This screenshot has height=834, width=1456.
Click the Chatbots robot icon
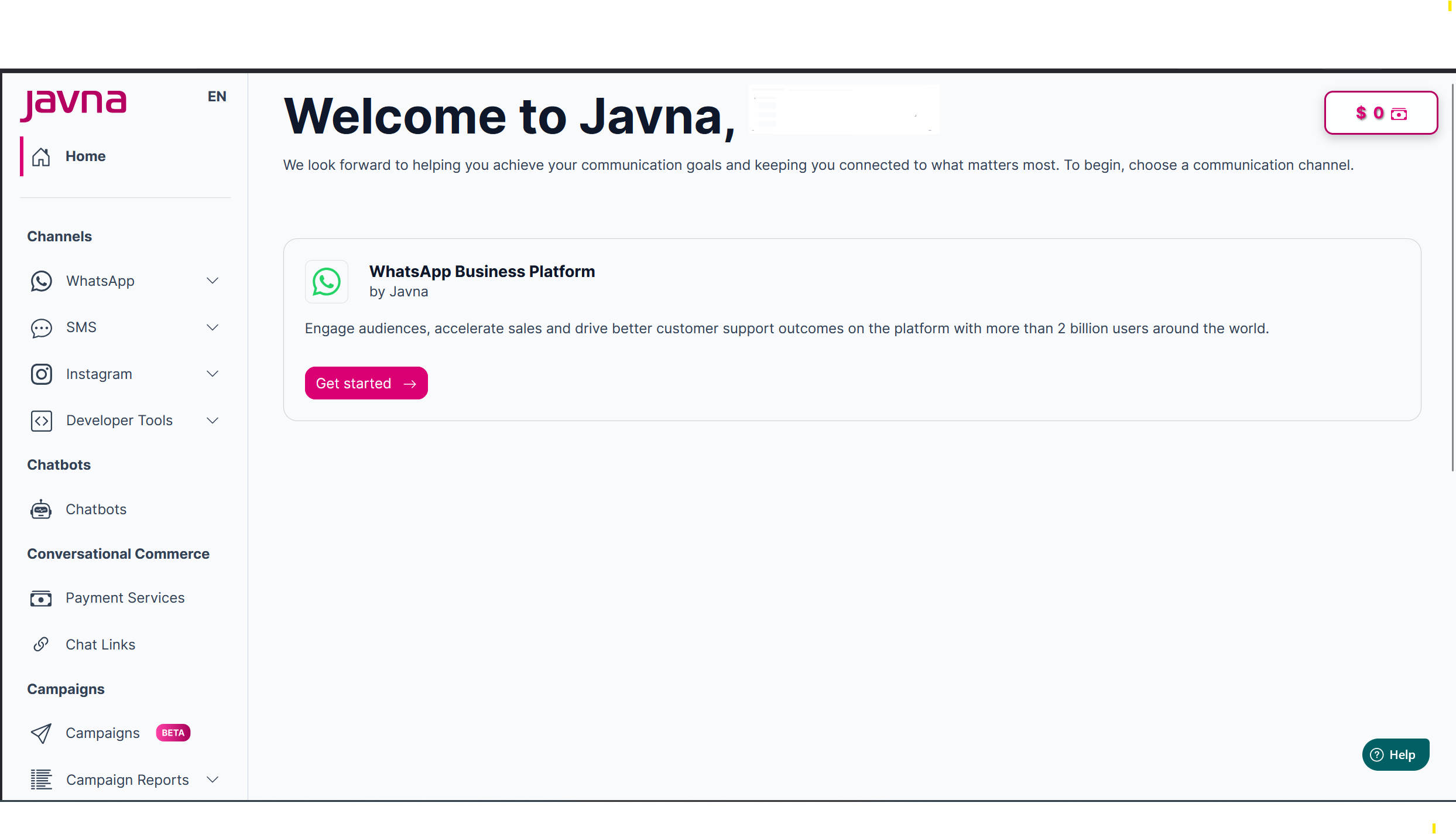(41, 510)
